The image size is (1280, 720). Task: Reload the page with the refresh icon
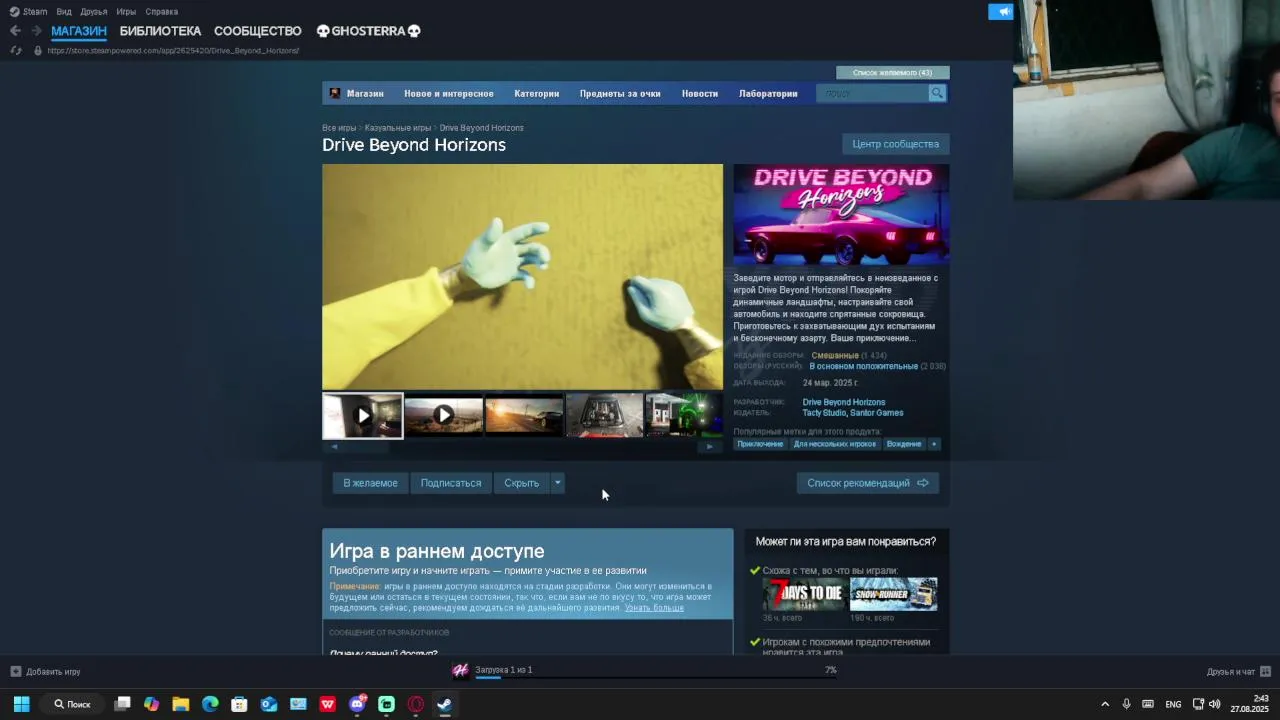(x=15, y=50)
